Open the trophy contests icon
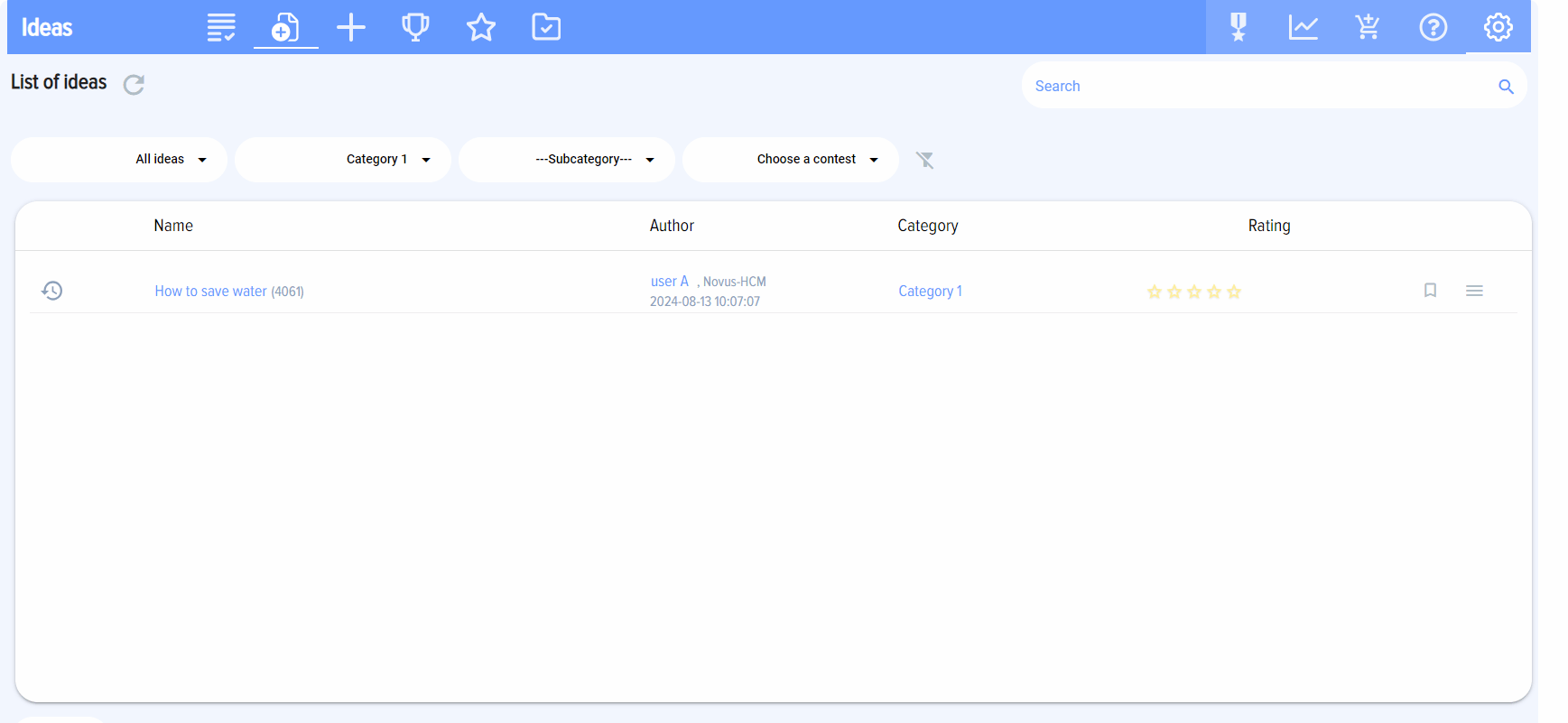Viewport: 1568px width, 723px height. [x=415, y=27]
